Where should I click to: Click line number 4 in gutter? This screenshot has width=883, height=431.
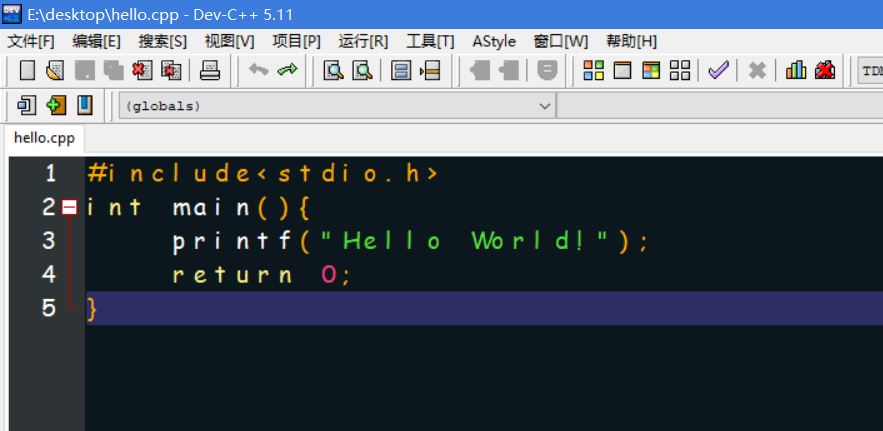[50, 275]
